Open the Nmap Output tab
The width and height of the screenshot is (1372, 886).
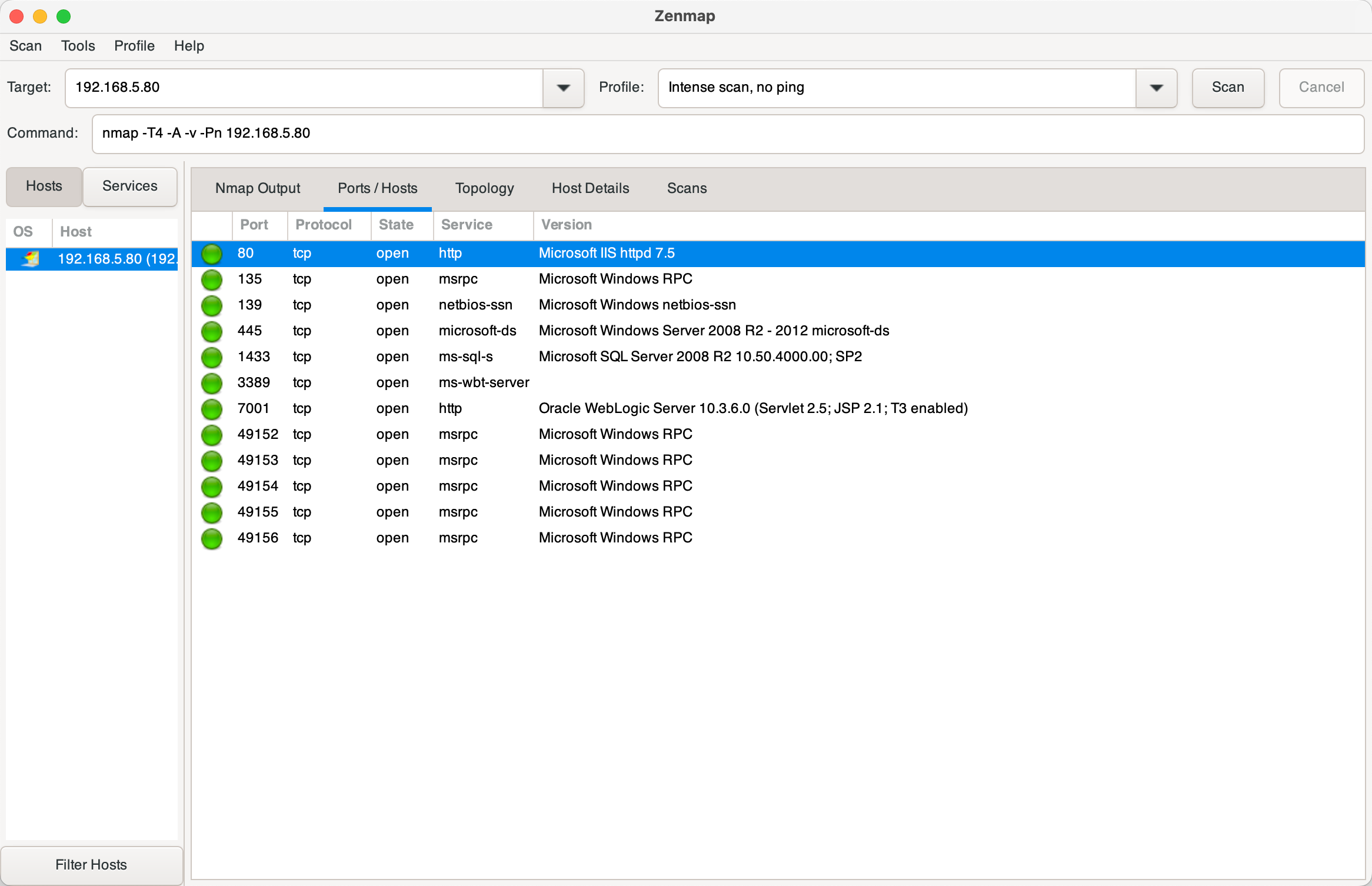point(258,188)
